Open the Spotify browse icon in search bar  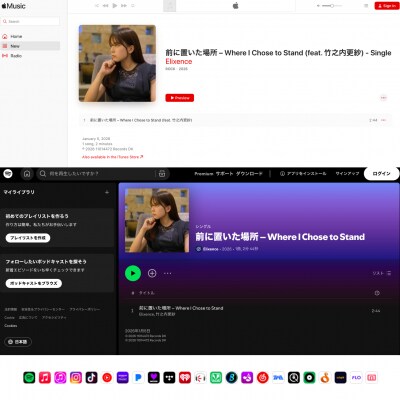[x=162, y=174]
